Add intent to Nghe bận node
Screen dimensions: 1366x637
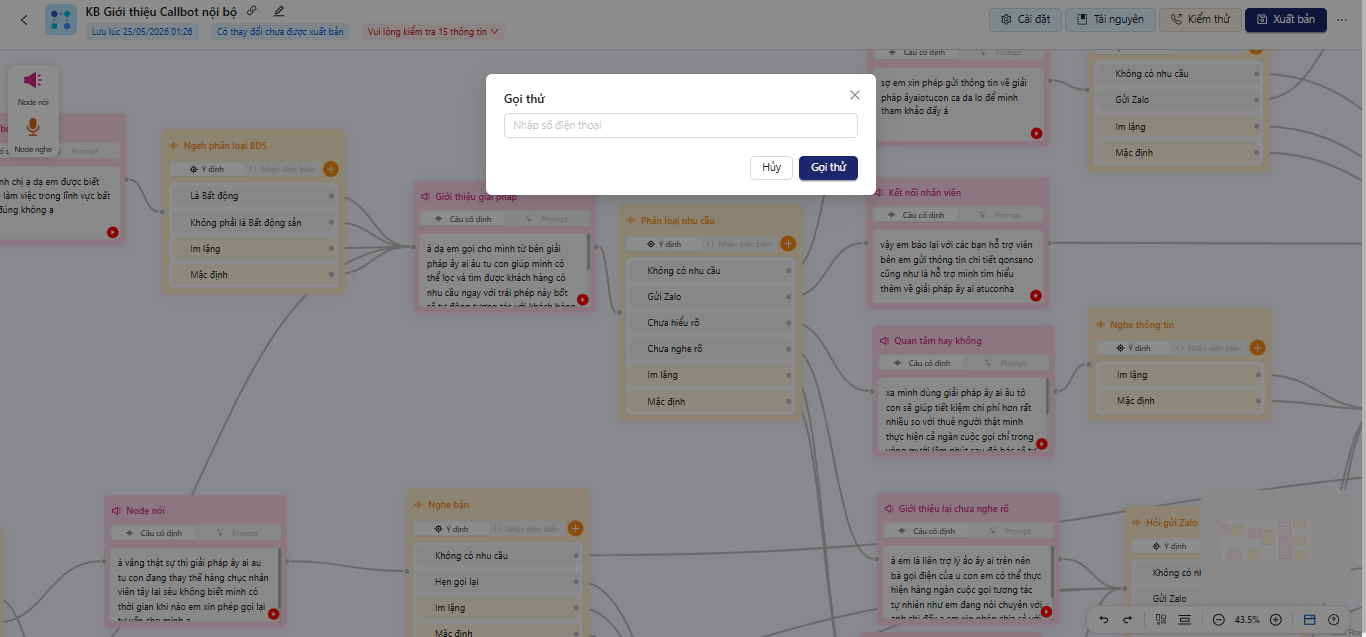click(575, 528)
